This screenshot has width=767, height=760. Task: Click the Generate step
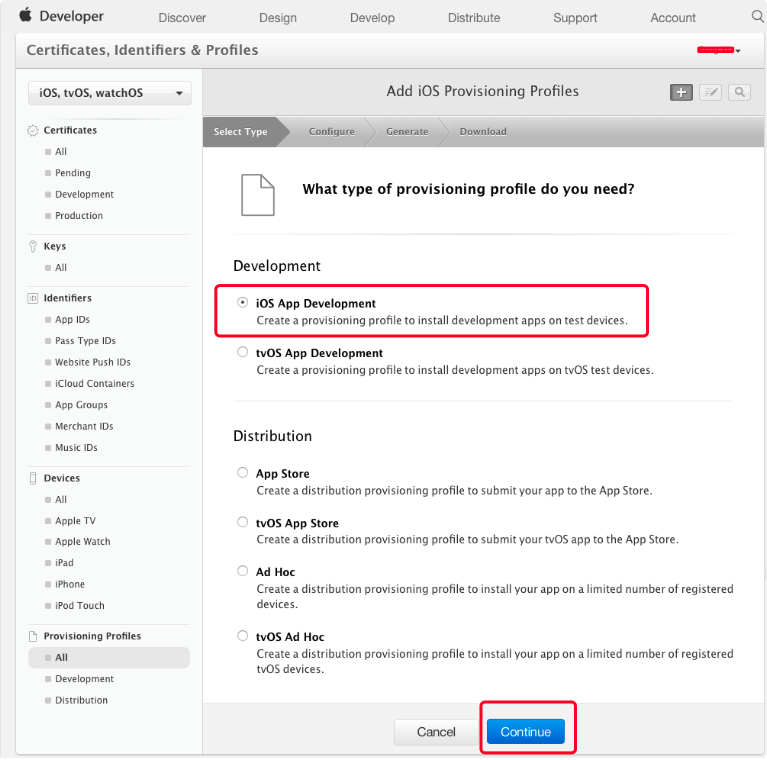(x=407, y=132)
